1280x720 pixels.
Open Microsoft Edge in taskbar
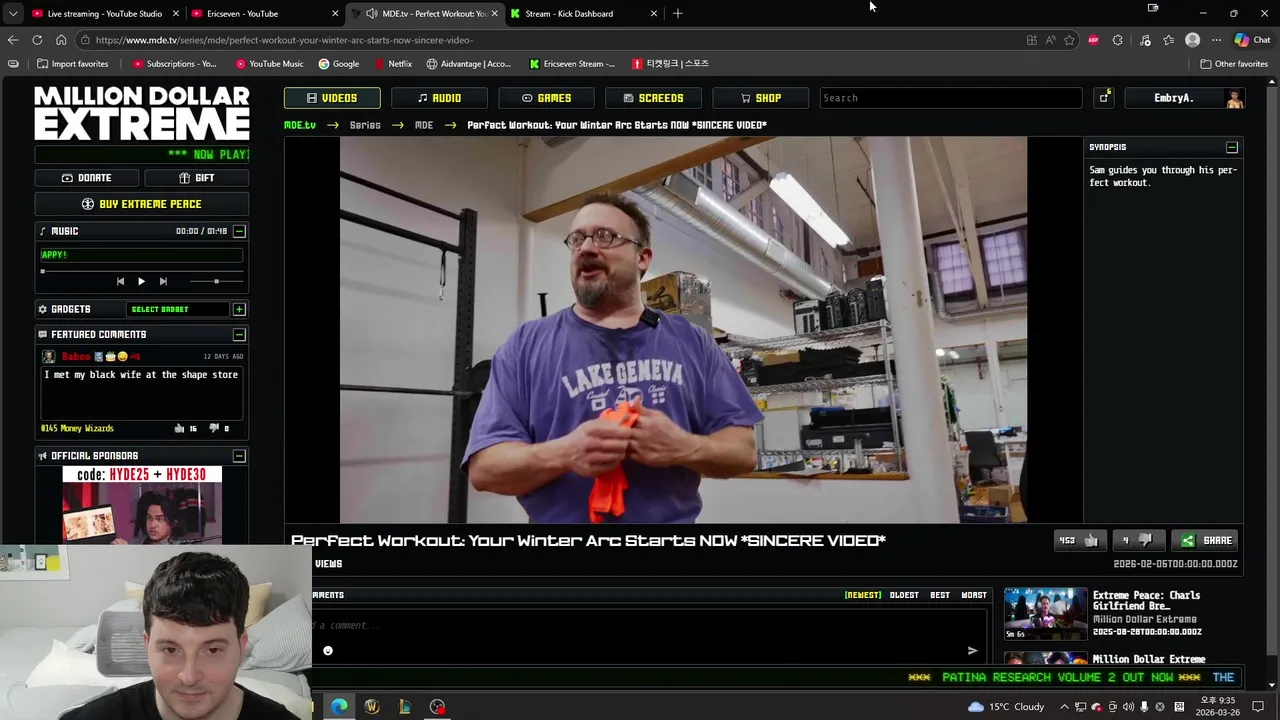(x=339, y=707)
